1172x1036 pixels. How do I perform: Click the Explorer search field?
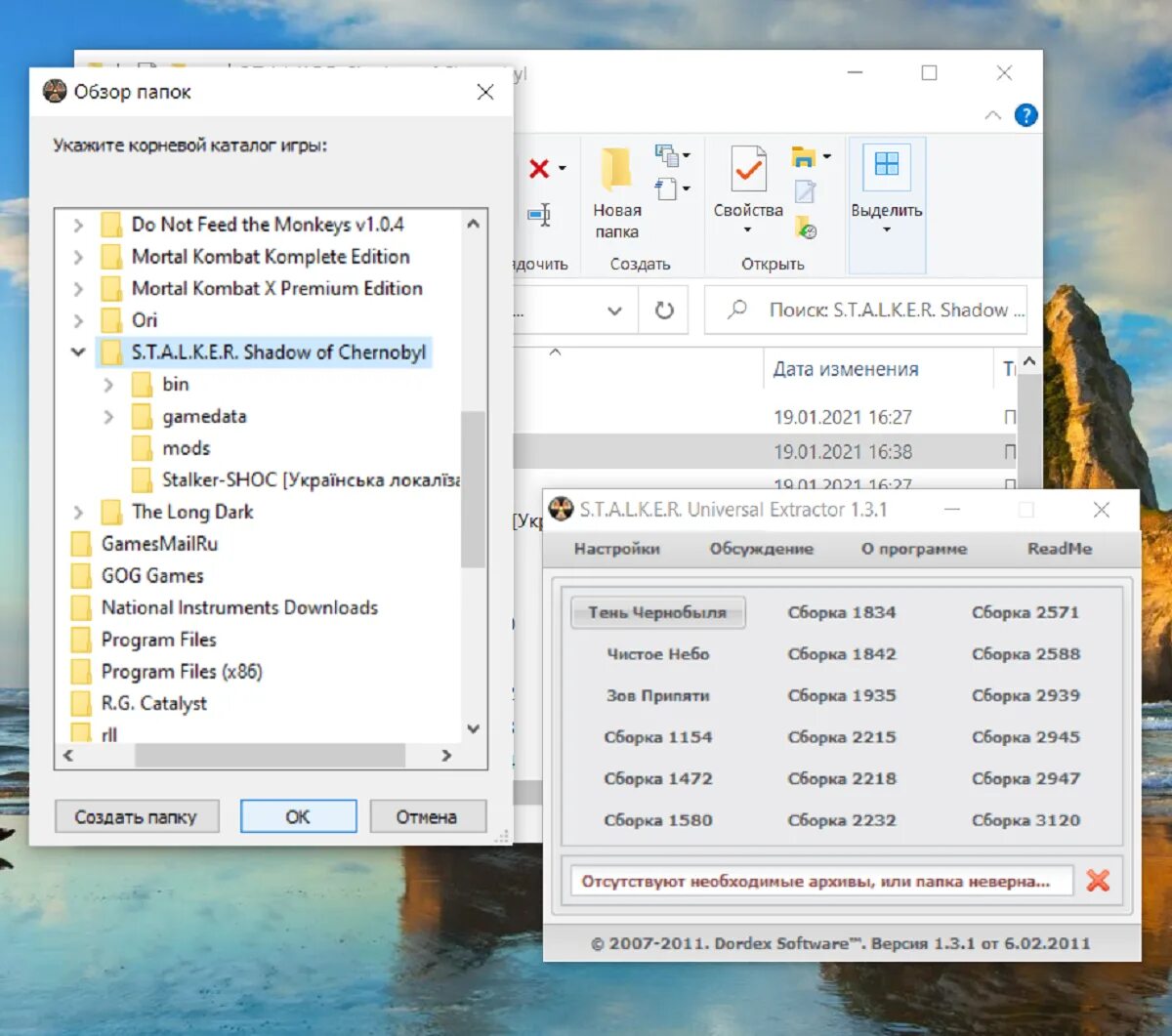pyautogui.click(x=865, y=311)
